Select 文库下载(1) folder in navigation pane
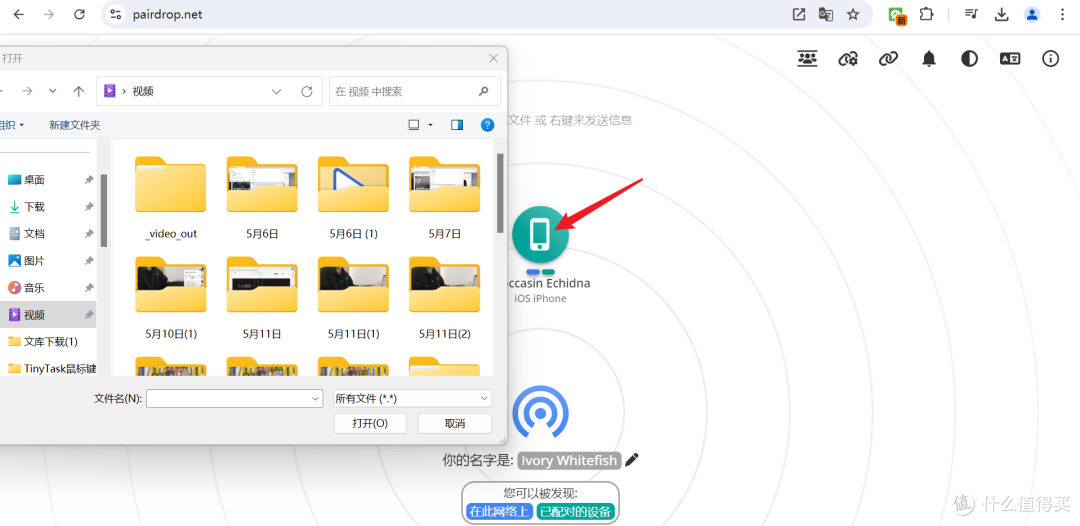 tap(50, 341)
